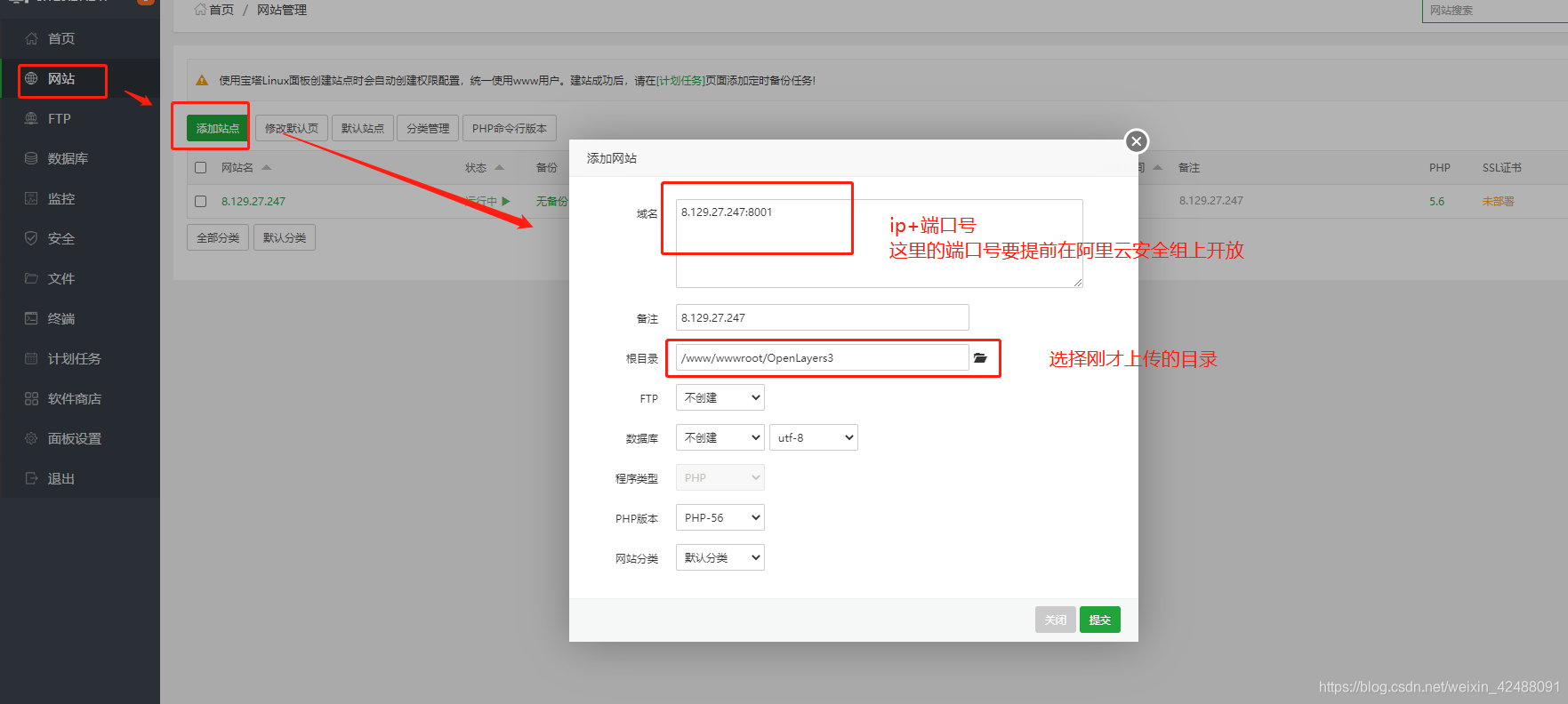Sort by 网站名 arrow icon
This screenshot has width=1568, height=704.
(266, 167)
